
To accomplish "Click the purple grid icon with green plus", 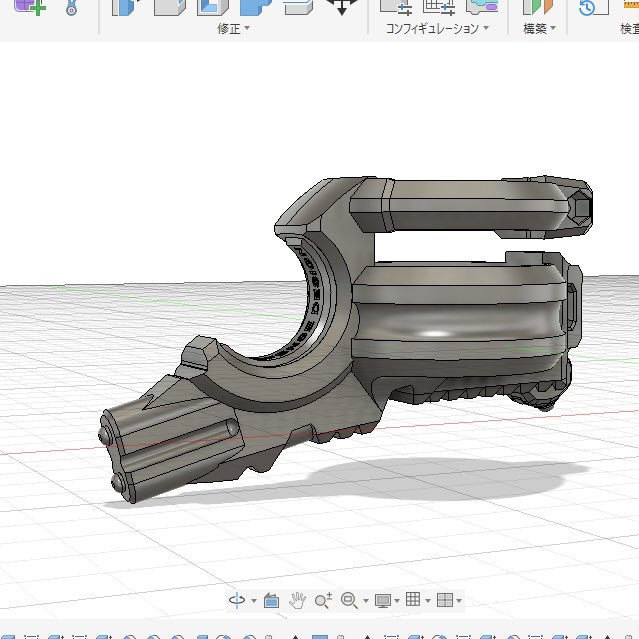I will (29, 7).
